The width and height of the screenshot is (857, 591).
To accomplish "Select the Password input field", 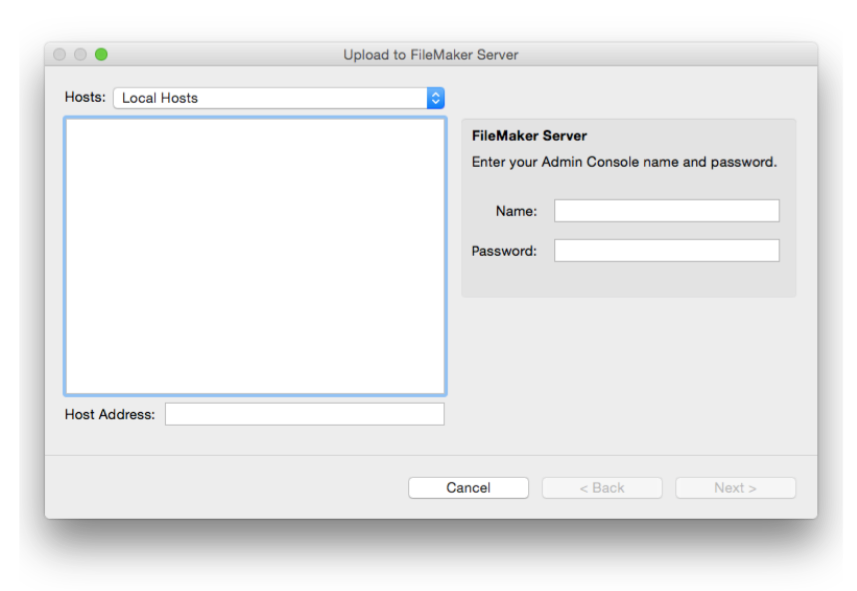I will [x=666, y=251].
